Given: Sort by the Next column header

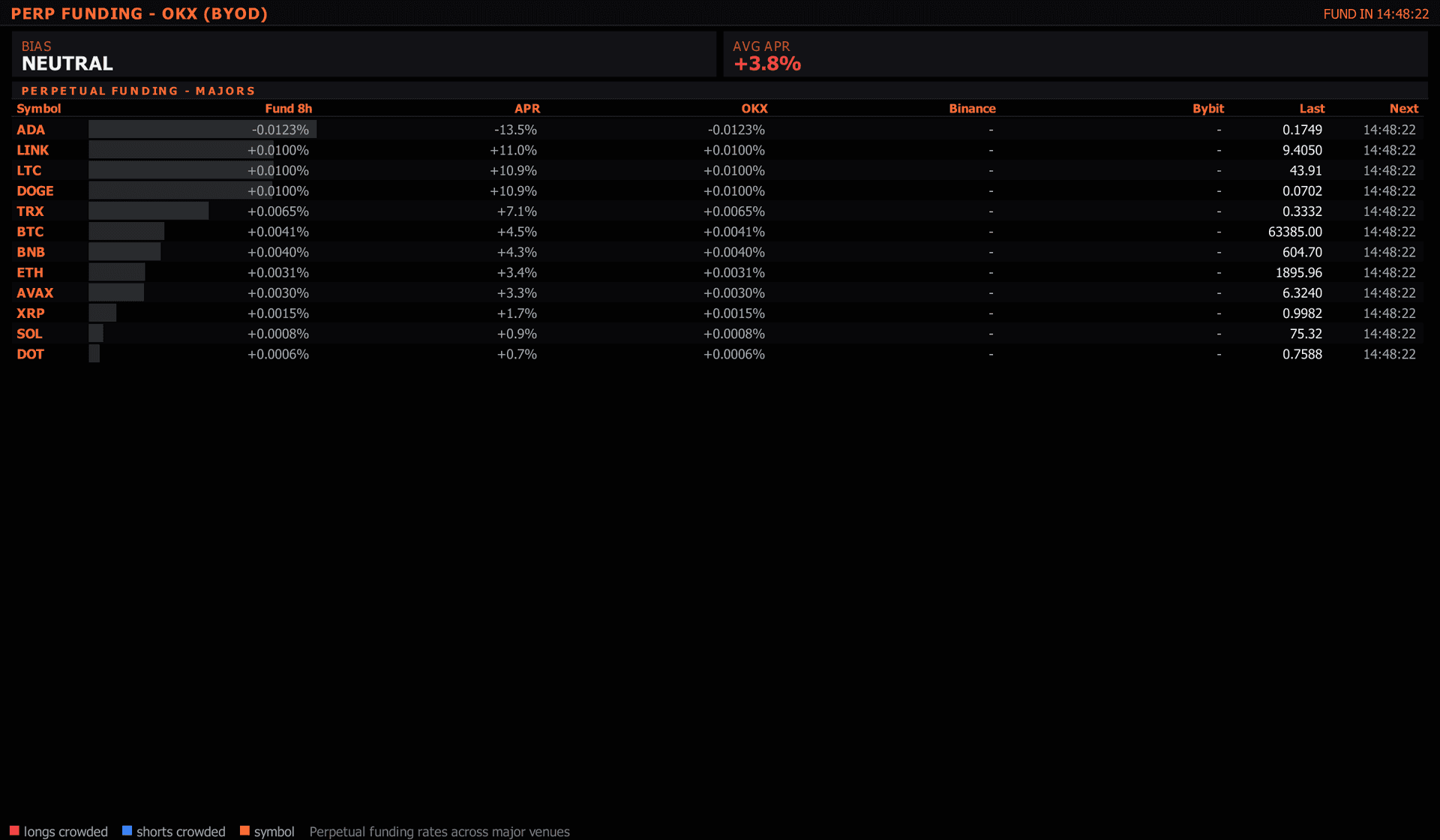Looking at the screenshot, I should pyautogui.click(x=1404, y=109).
